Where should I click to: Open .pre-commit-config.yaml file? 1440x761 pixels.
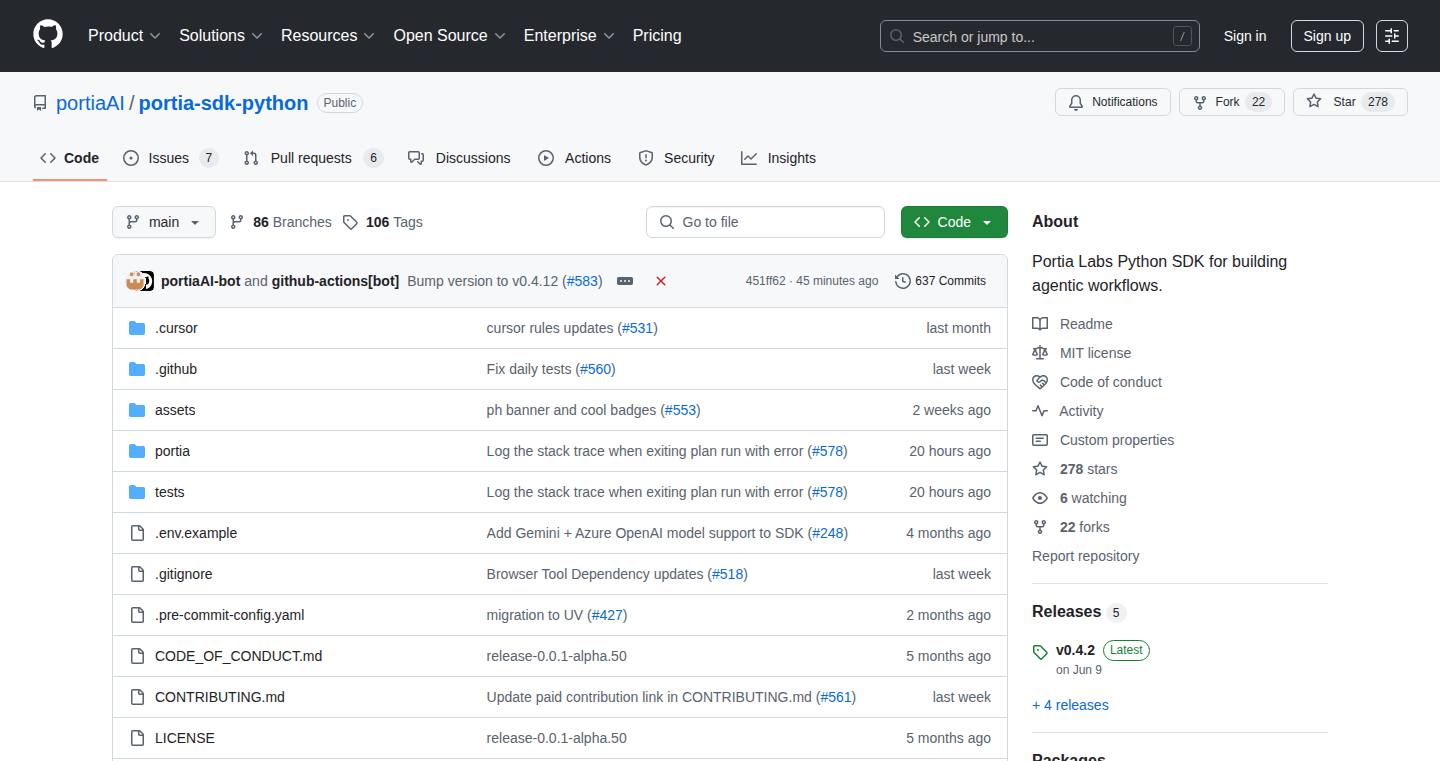(x=230, y=615)
